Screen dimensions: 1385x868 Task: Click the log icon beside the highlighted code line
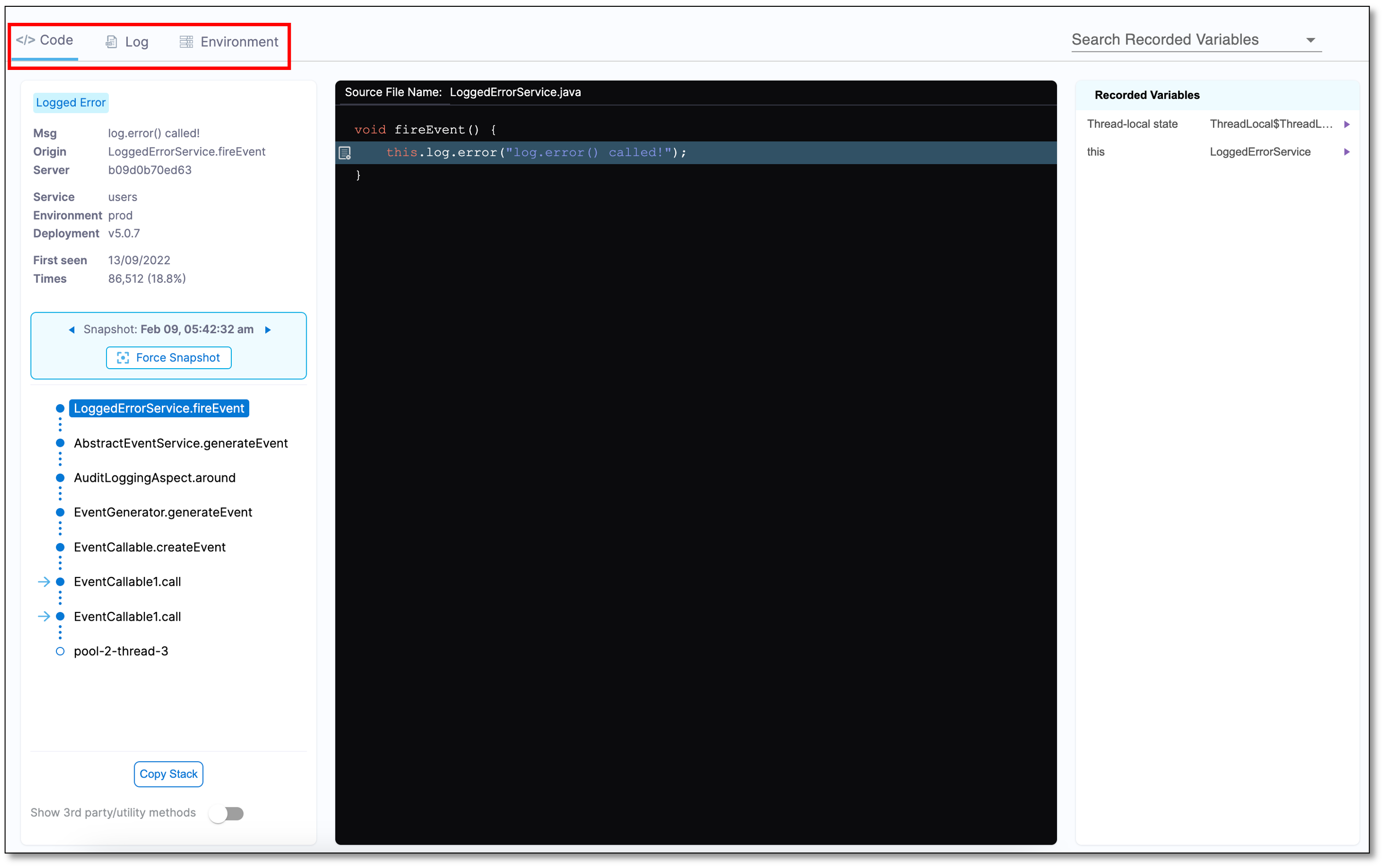pyautogui.click(x=346, y=153)
